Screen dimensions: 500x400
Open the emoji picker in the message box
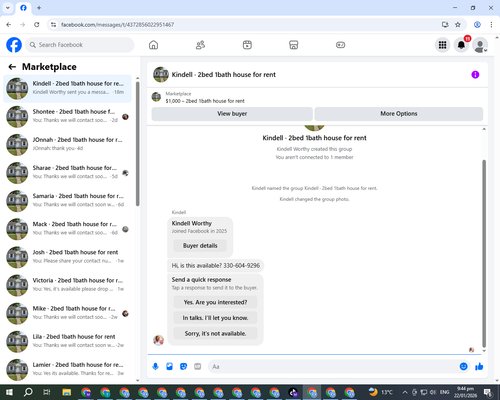[x=463, y=367]
